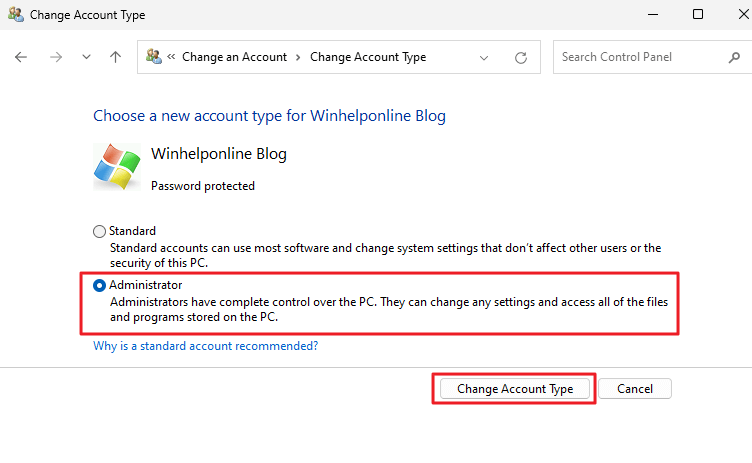Navigate to Change an Account breadcrumb
Viewport: 752px width, 463px height.
click(234, 57)
